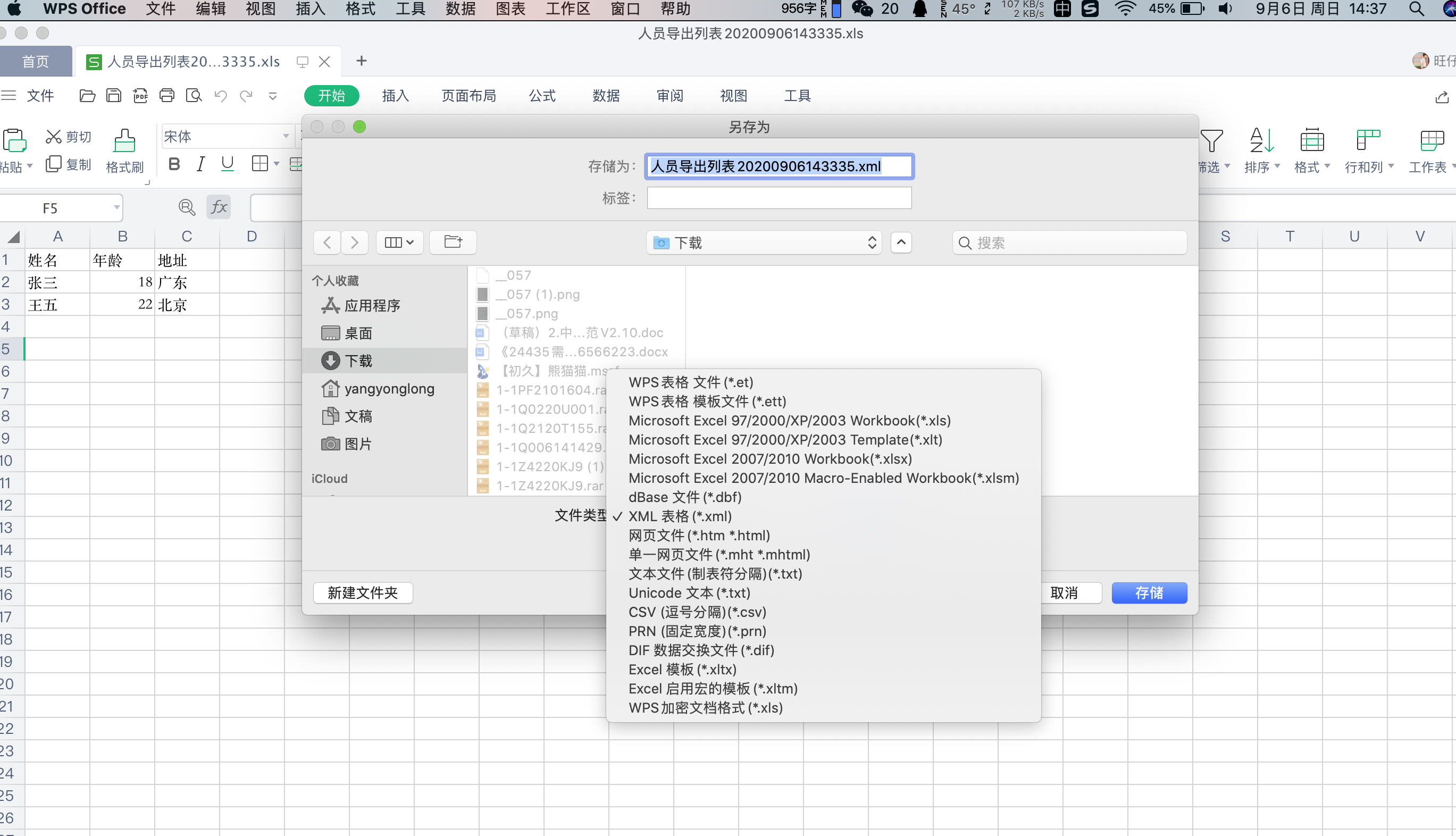Click the Spotlight search icon in menu bar

click(x=1417, y=9)
